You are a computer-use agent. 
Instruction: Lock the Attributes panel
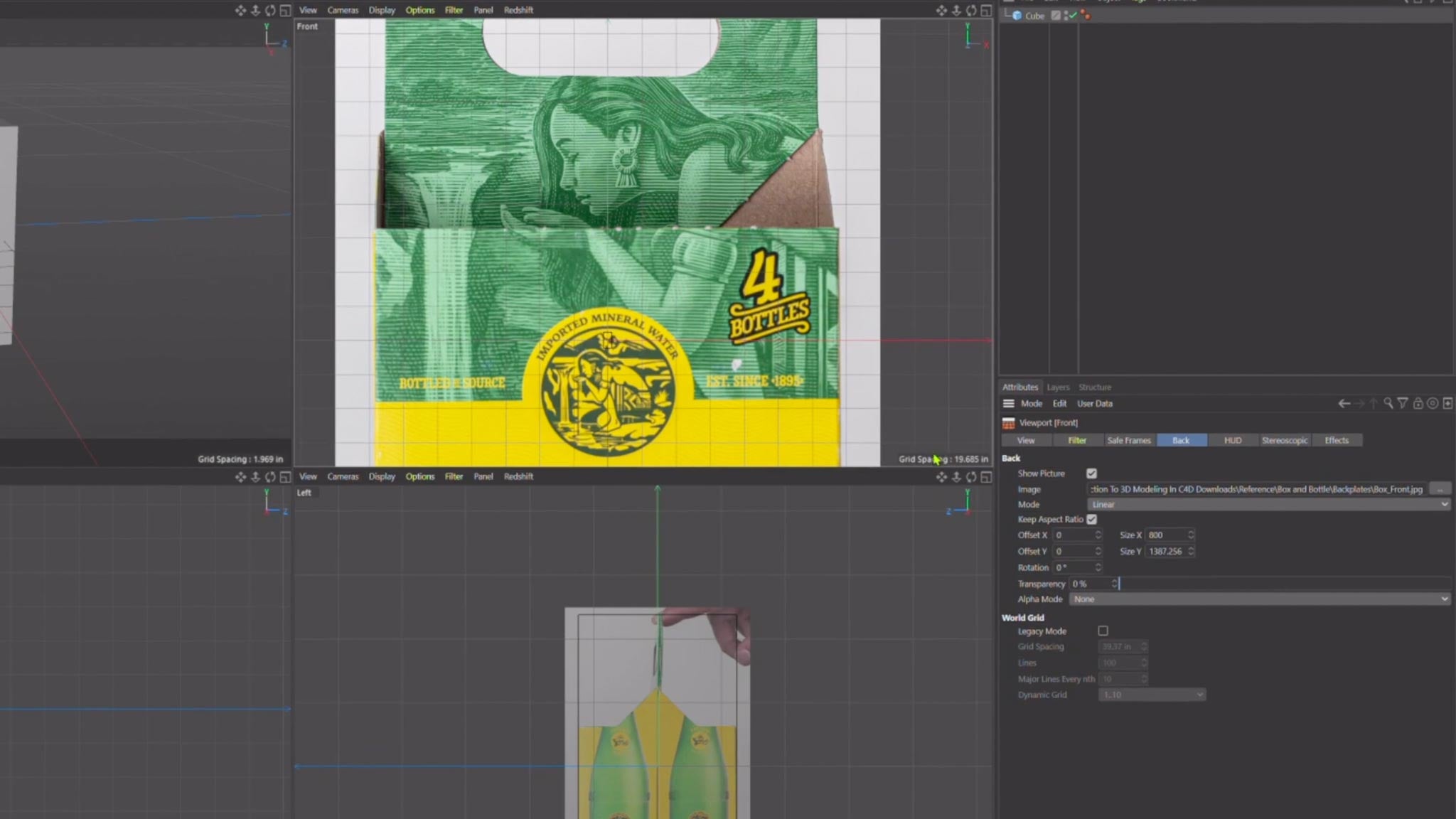1417,403
